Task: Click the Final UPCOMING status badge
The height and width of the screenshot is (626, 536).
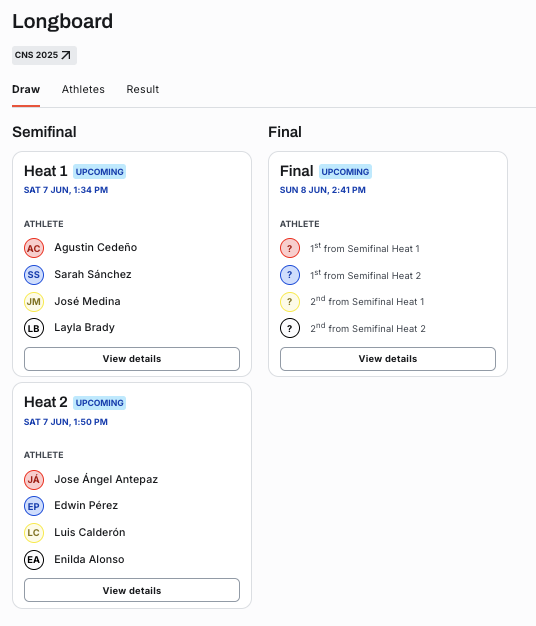Action: click(345, 171)
